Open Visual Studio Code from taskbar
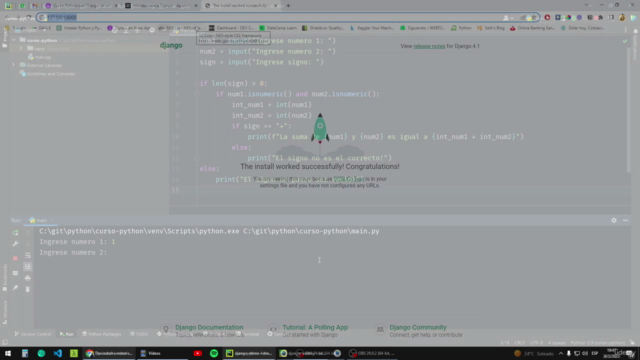640x360 pixels. 58,353
